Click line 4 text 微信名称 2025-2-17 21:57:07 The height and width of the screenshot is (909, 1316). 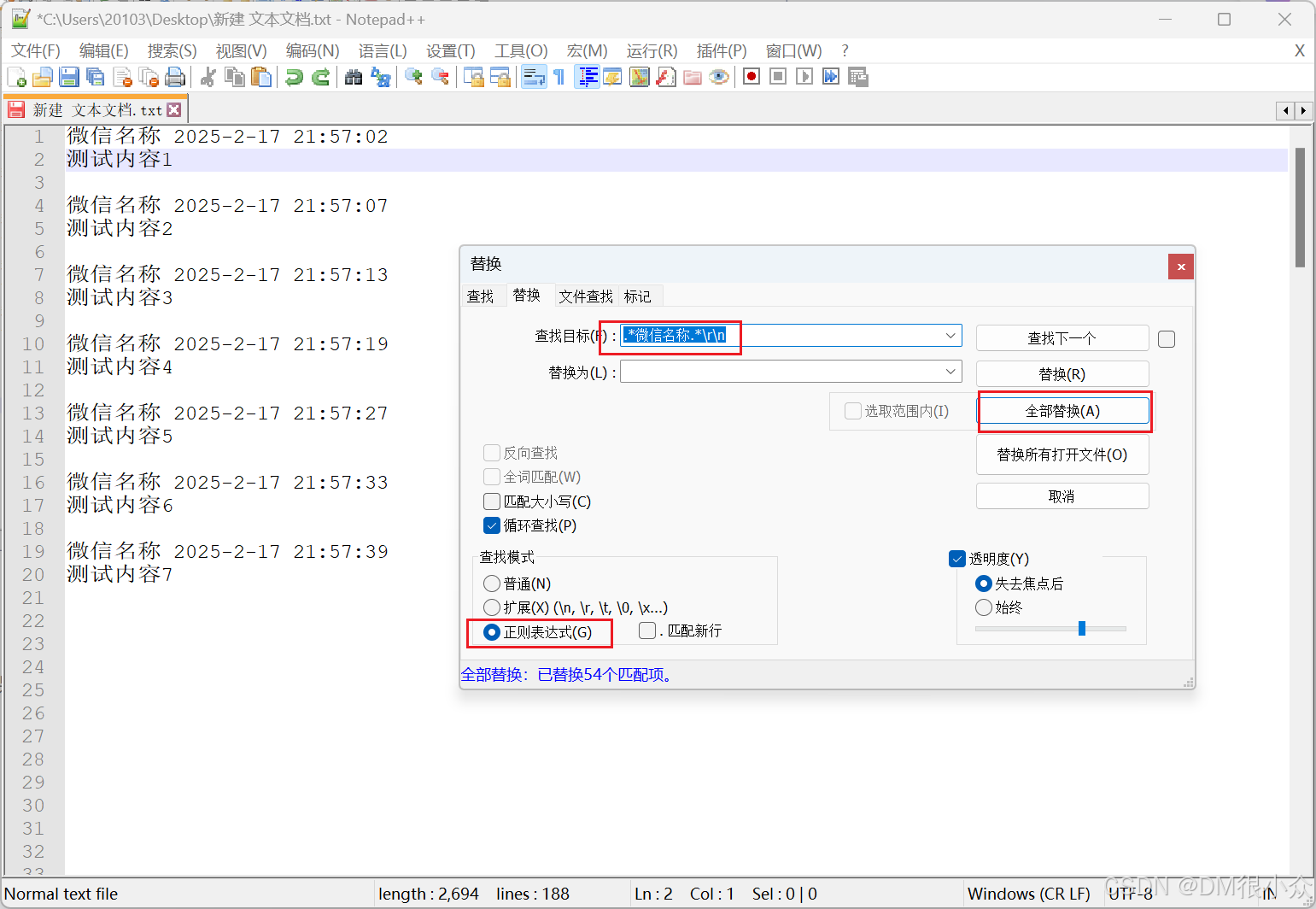[228, 205]
